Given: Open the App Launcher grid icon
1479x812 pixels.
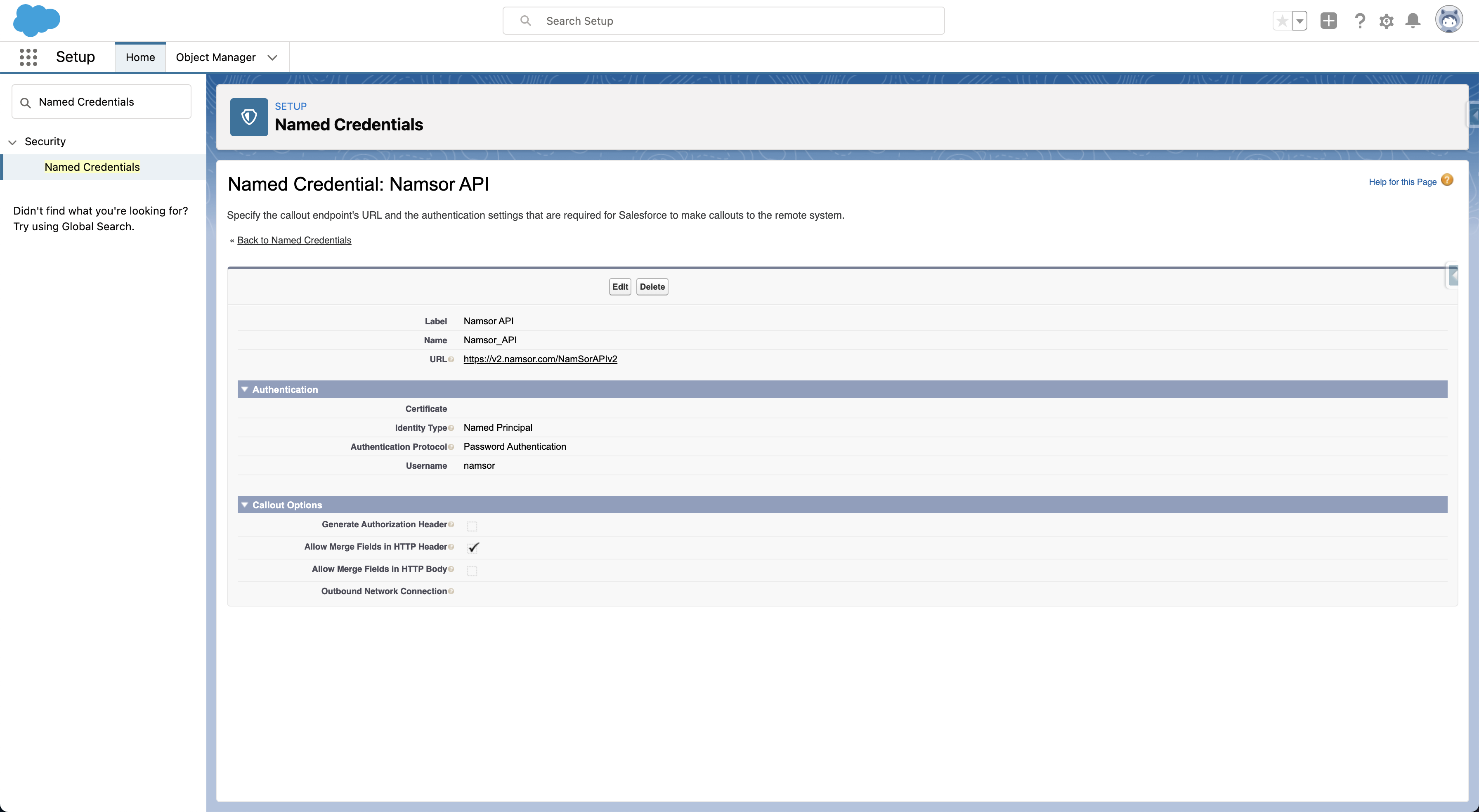Looking at the screenshot, I should [28, 57].
